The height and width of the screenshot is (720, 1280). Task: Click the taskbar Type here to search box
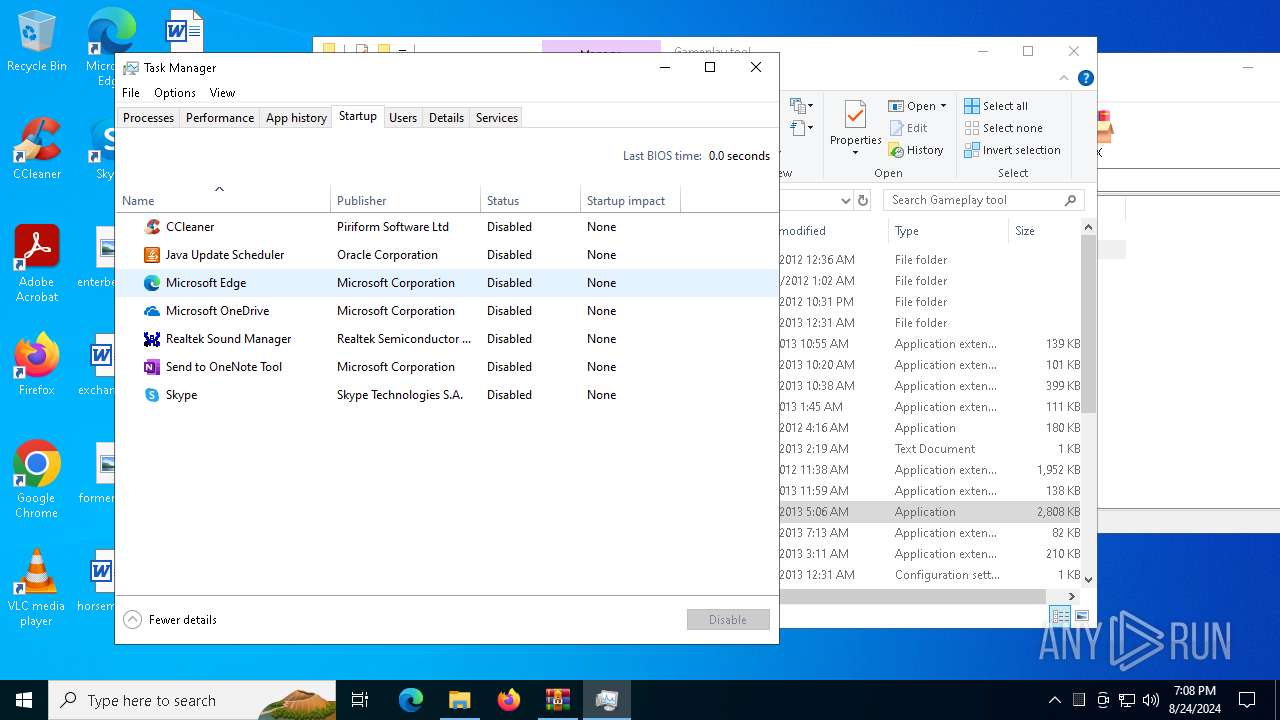point(192,700)
